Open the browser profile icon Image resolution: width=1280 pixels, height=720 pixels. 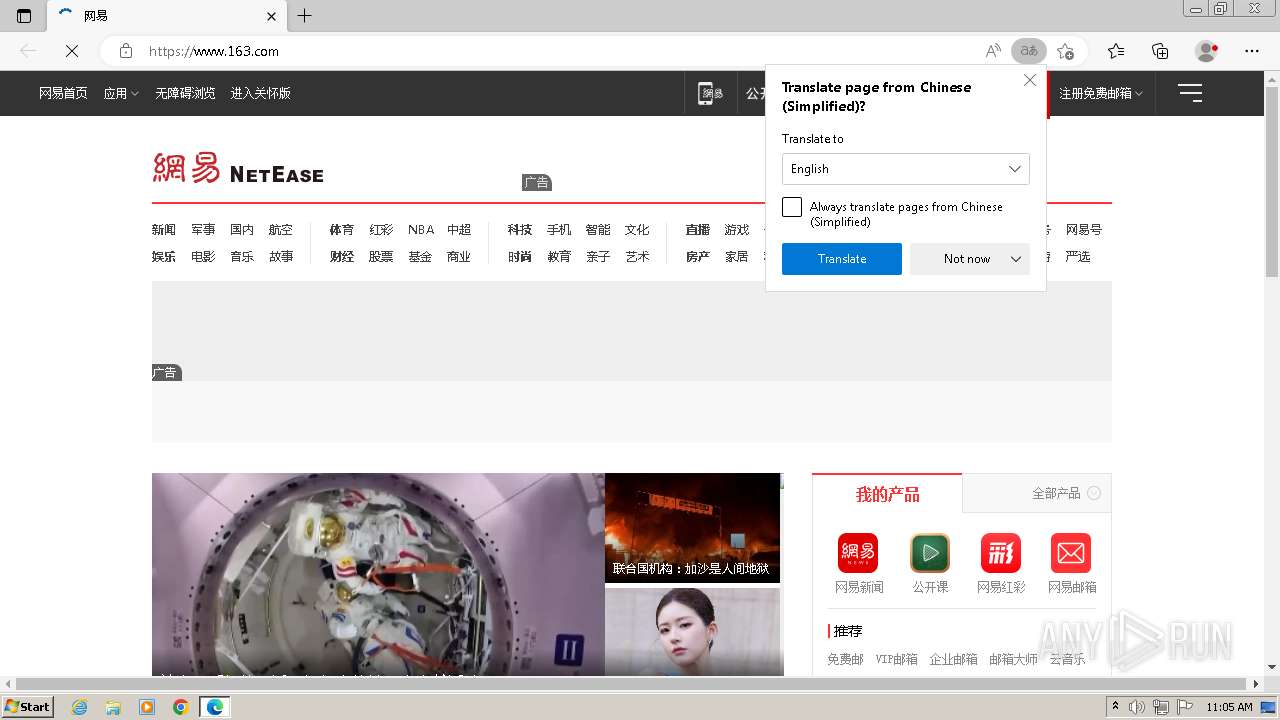coord(1207,51)
